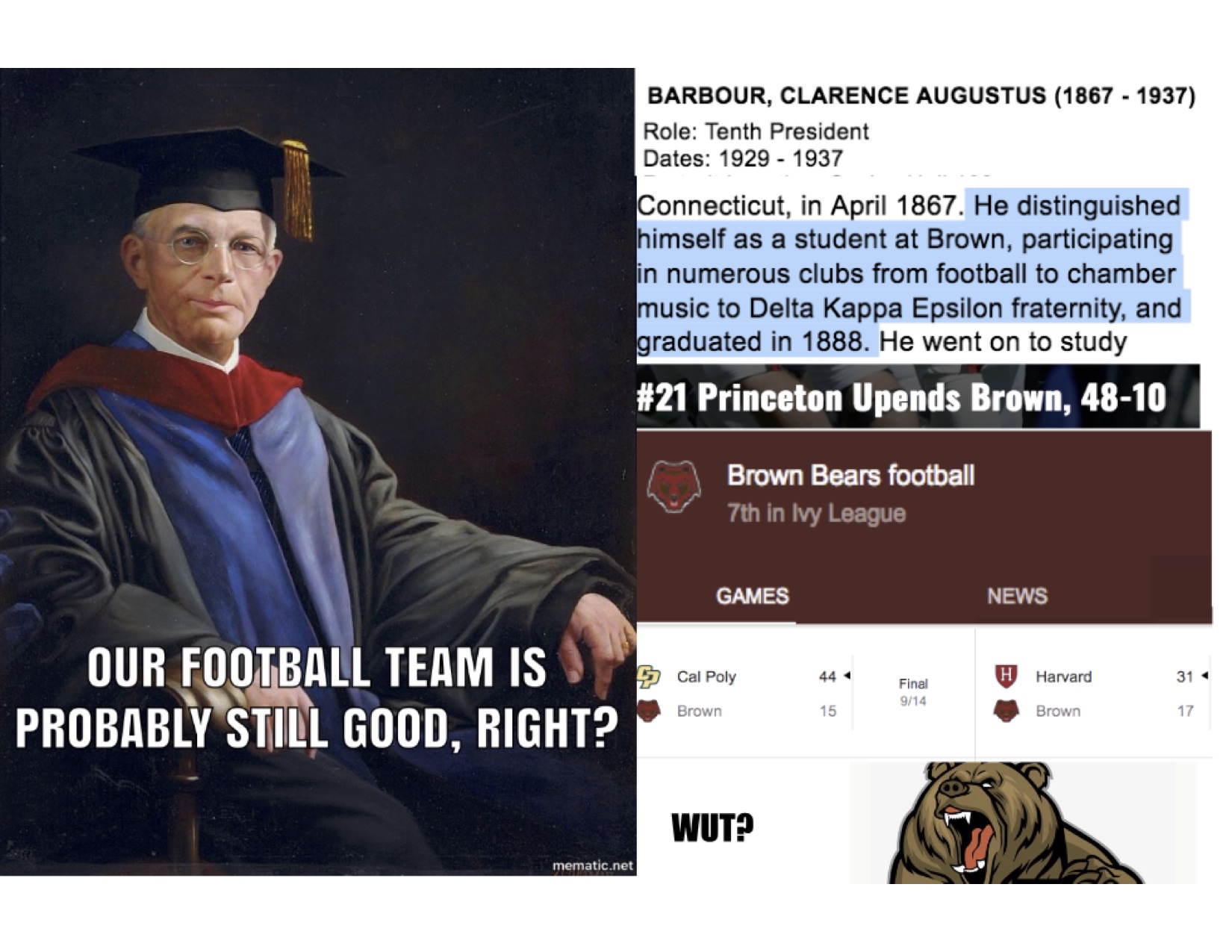
Task: Click the Harvard crest logo
Action: coord(1006,676)
